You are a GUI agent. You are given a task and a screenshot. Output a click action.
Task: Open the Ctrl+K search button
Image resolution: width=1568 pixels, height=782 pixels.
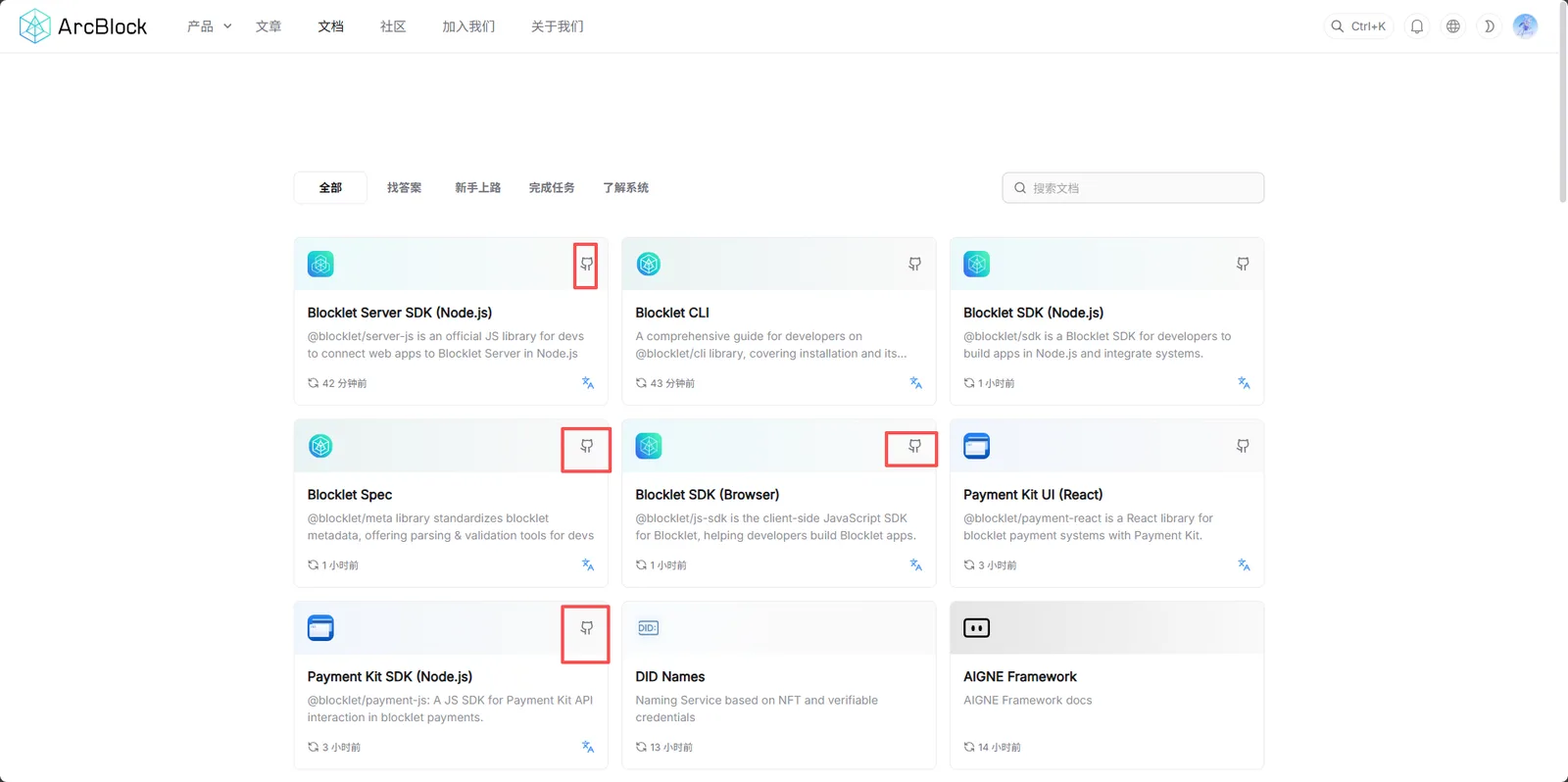coord(1358,26)
